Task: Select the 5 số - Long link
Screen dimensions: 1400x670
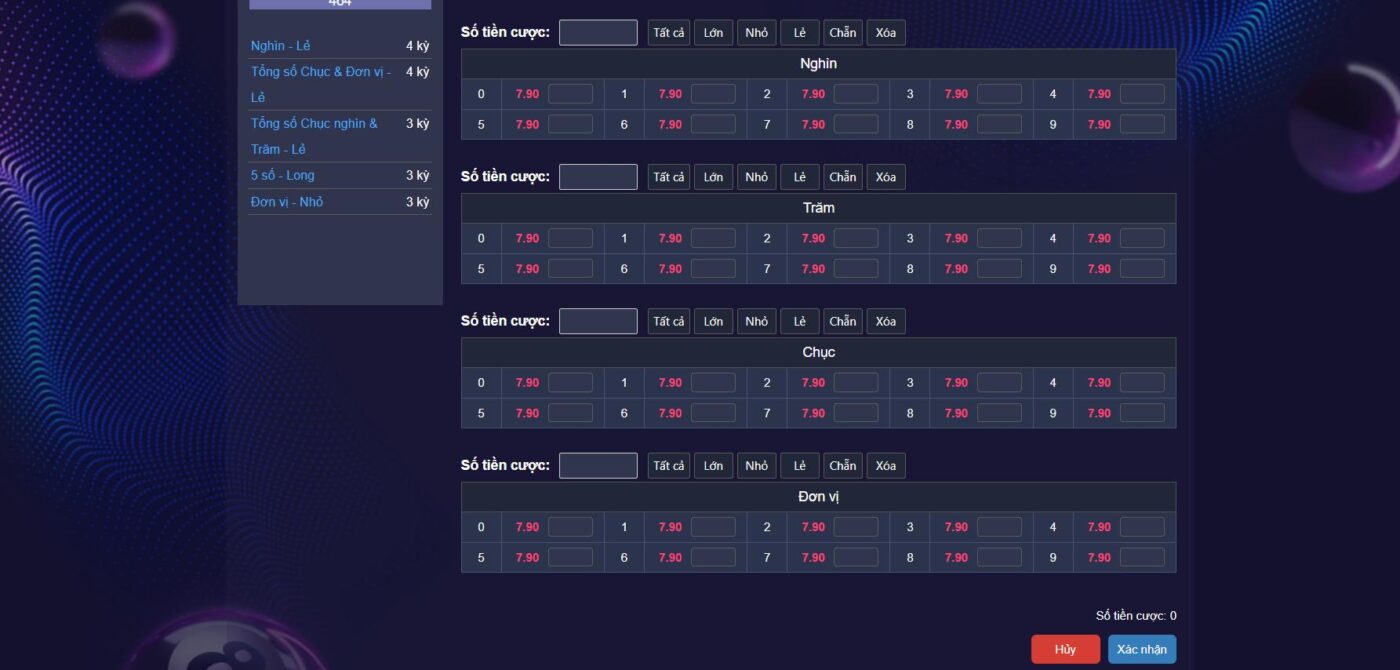Action: tap(283, 175)
